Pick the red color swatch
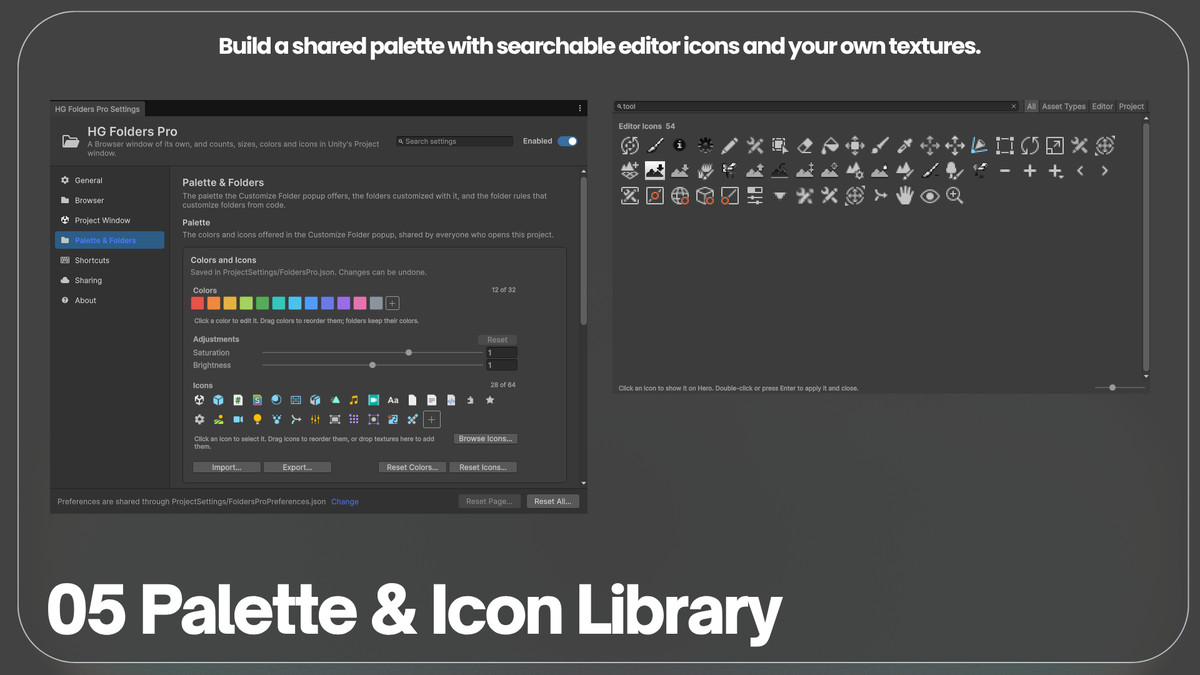Image resolution: width=1200 pixels, height=675 pixels. pos(198,303)
